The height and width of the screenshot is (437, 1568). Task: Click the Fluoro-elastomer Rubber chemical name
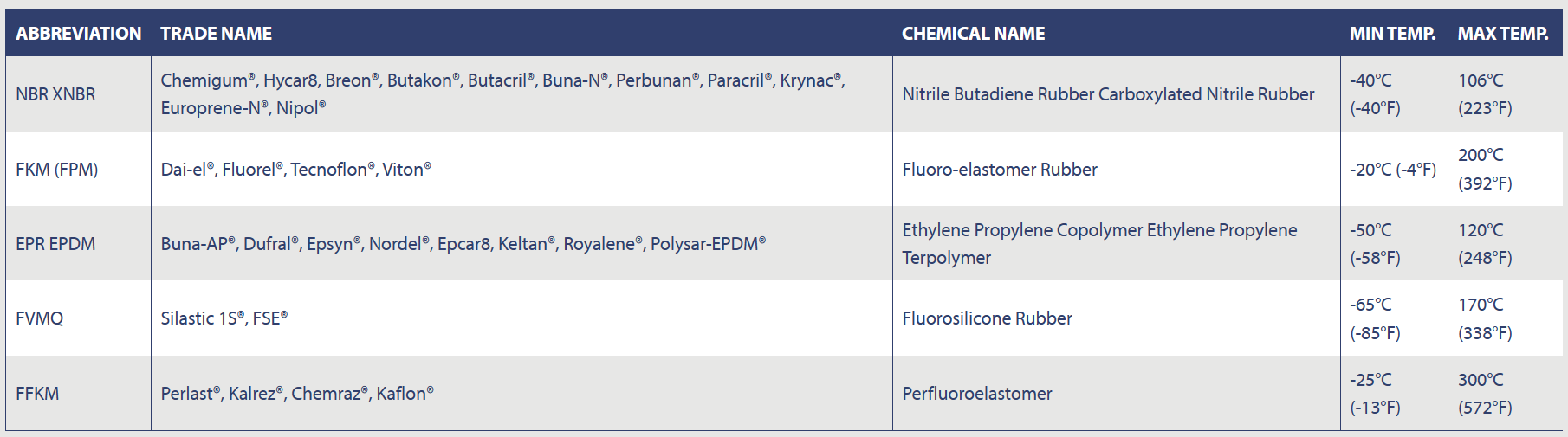tap(999, 170)
